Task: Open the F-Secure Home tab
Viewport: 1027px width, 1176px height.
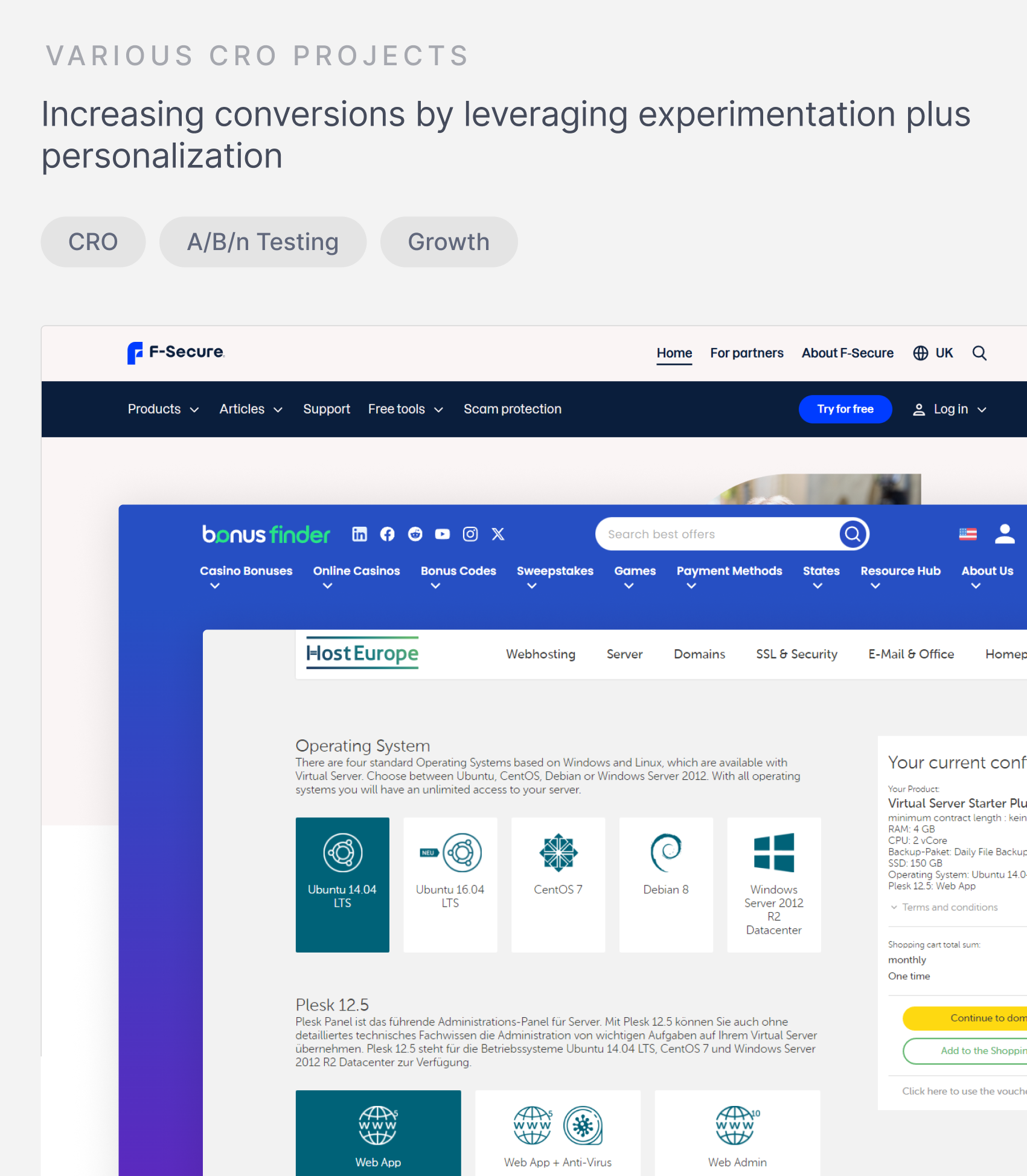Action: (674, 353)
